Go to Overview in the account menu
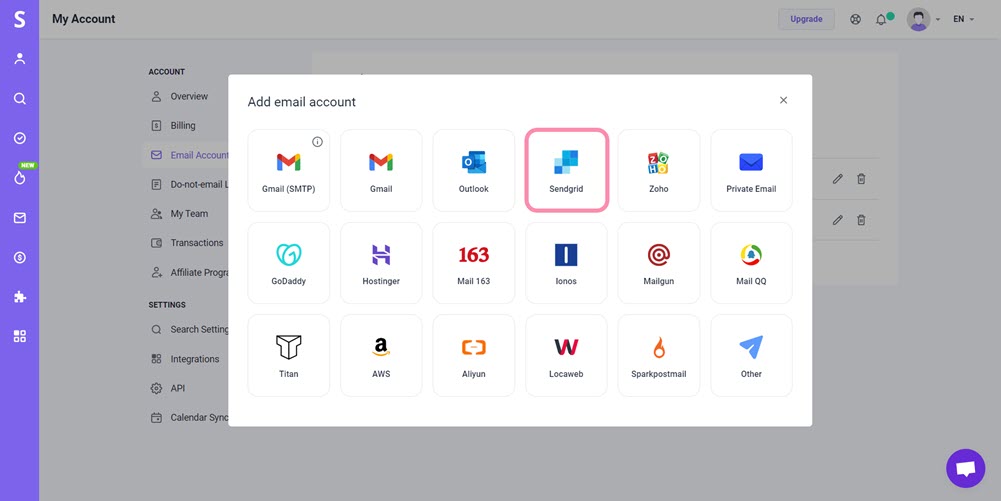 188,96
